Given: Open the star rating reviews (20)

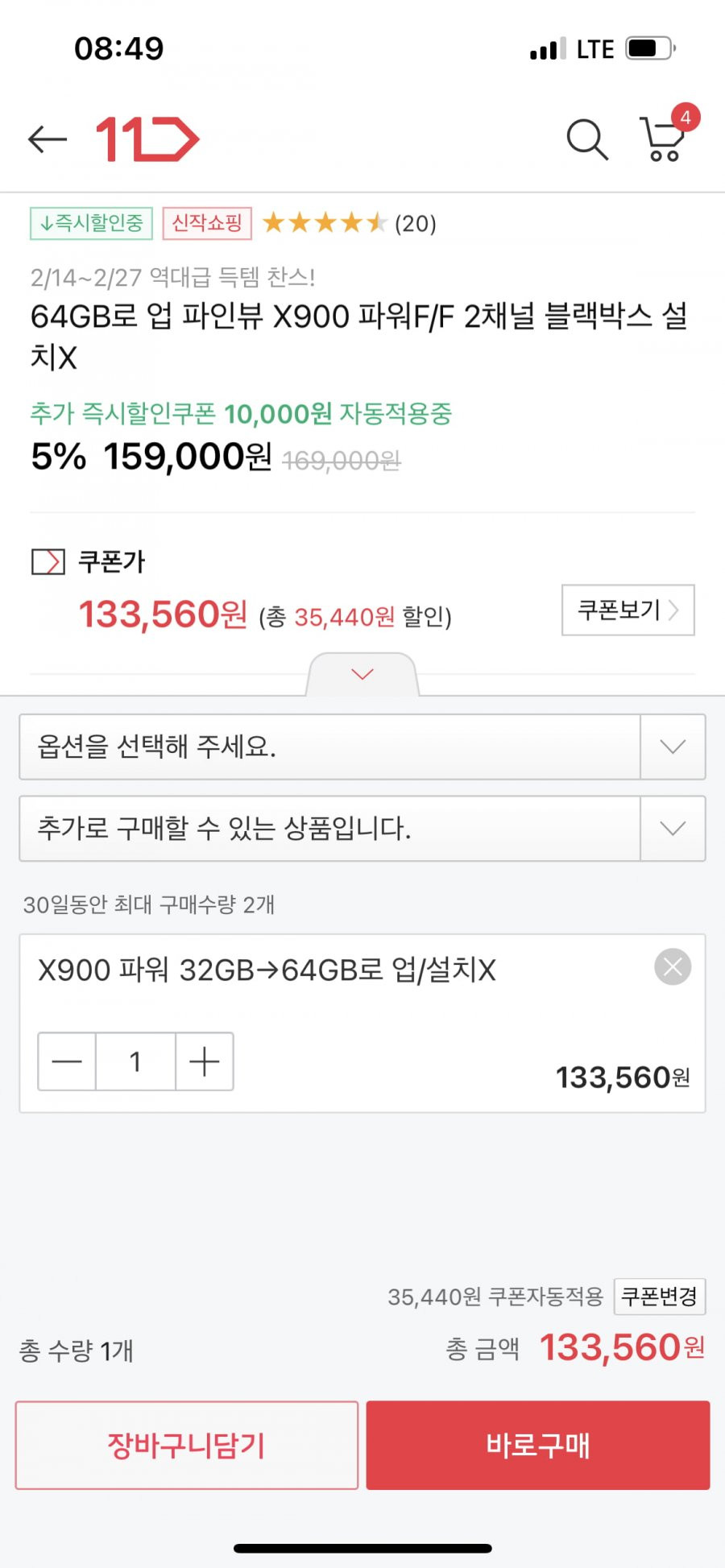Looking at the screenshot, I should 350,223.
